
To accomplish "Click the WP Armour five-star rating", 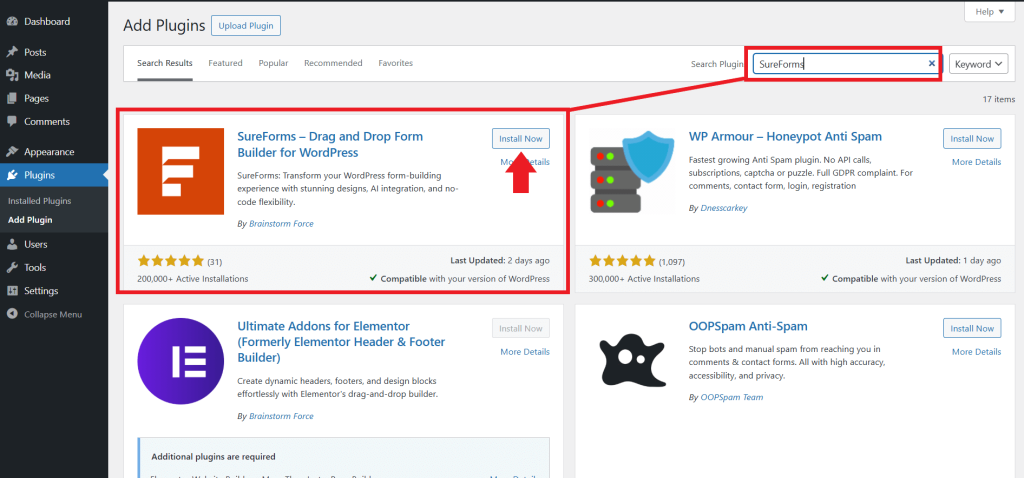I will tap(622, 261).
